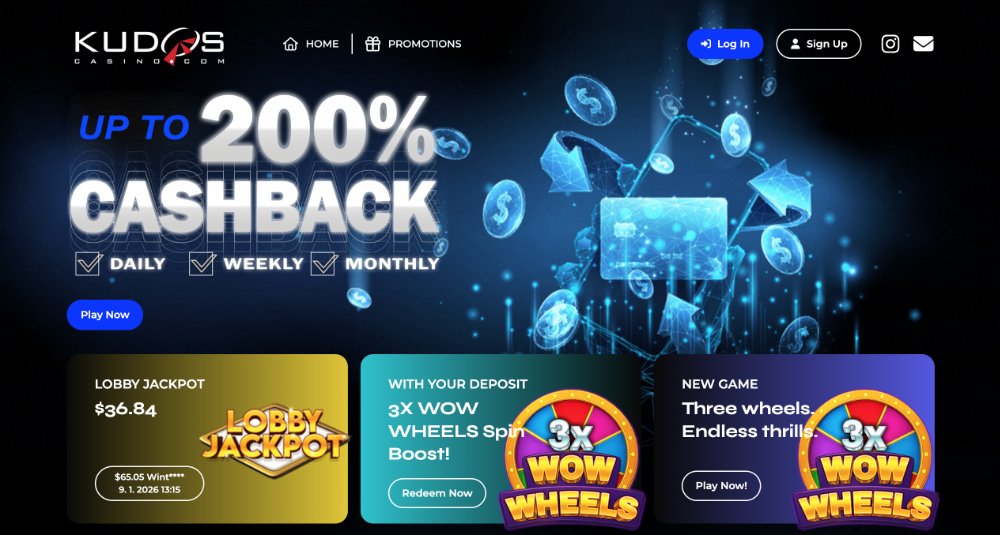The height and width of the screenshot is (535, 1000).
Task: Click Play Now! in New Game card
Action: coord(721,486)
